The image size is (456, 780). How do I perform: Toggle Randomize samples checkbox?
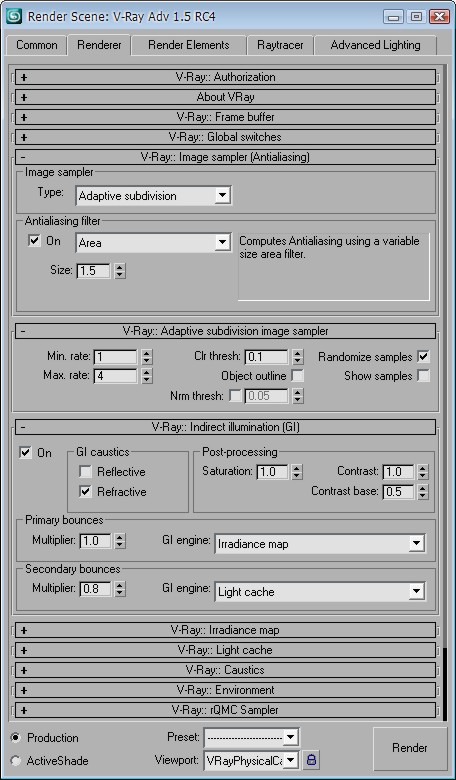(423, 357)
